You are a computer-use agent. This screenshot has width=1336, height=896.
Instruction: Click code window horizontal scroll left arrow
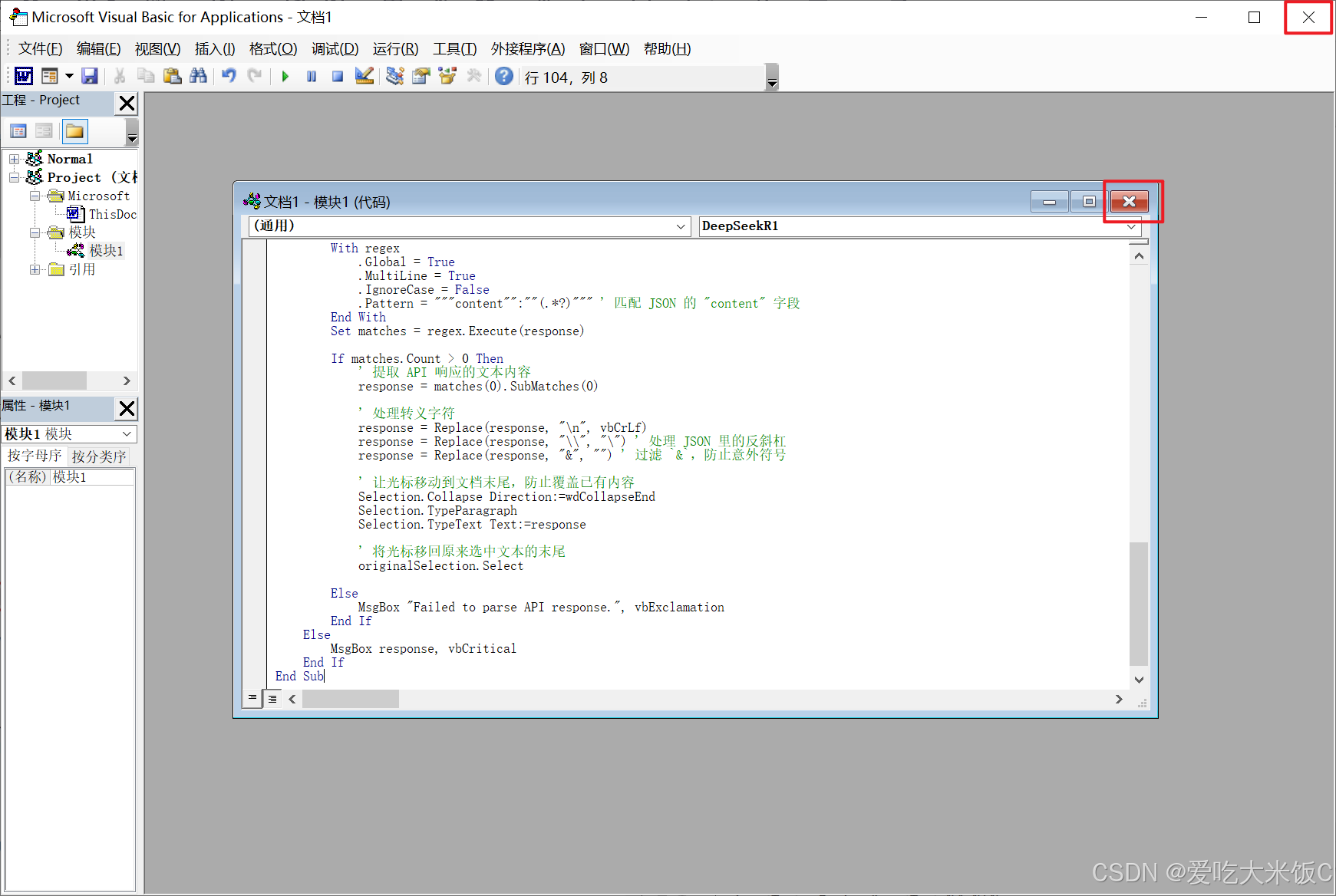tap(292, 699)
